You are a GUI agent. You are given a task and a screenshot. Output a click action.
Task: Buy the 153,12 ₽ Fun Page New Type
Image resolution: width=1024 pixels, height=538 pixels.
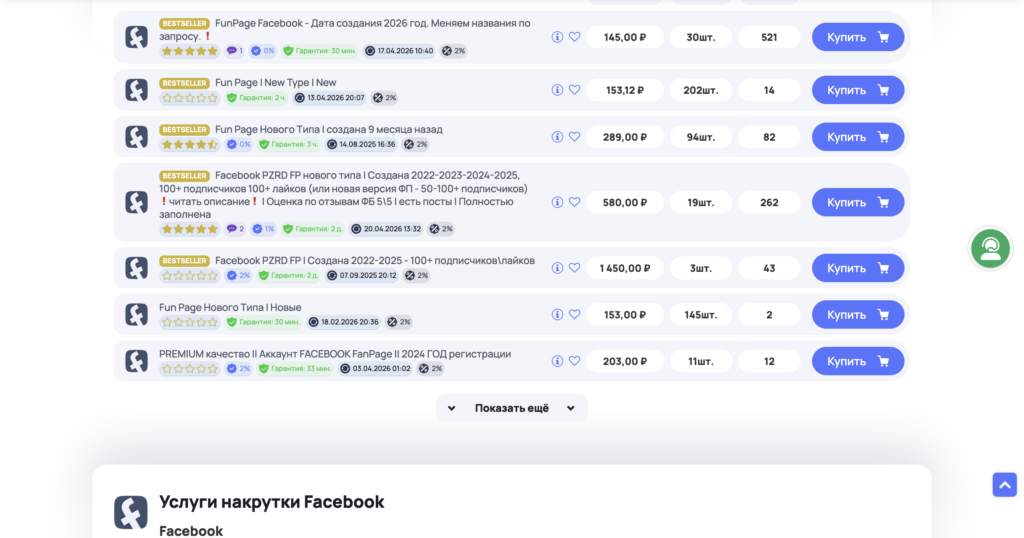[x=857, y=90]
